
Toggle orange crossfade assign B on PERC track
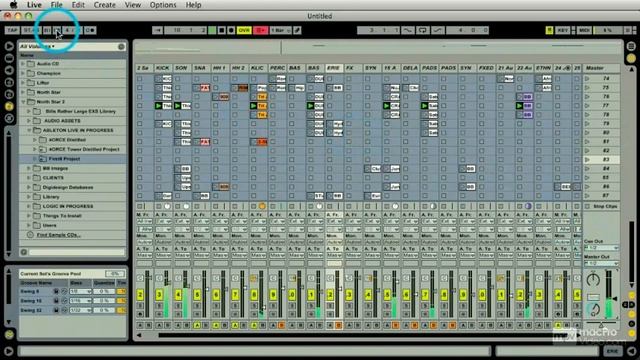[281, 325]
